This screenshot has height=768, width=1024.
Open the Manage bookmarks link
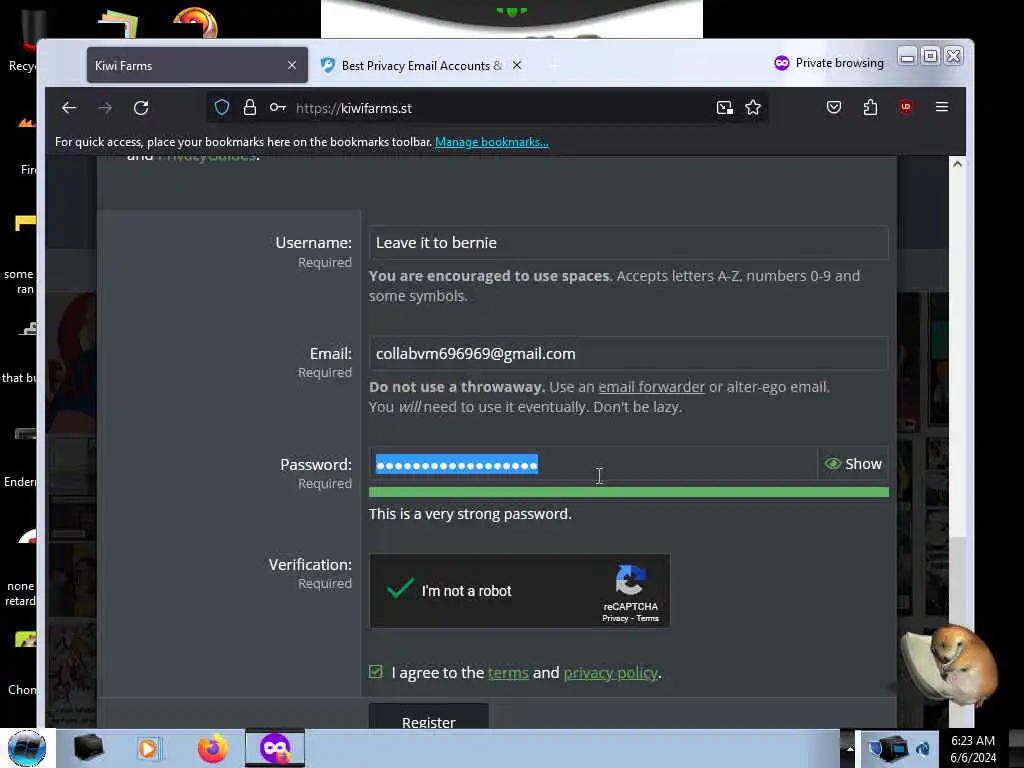click(x=492, y=142)
